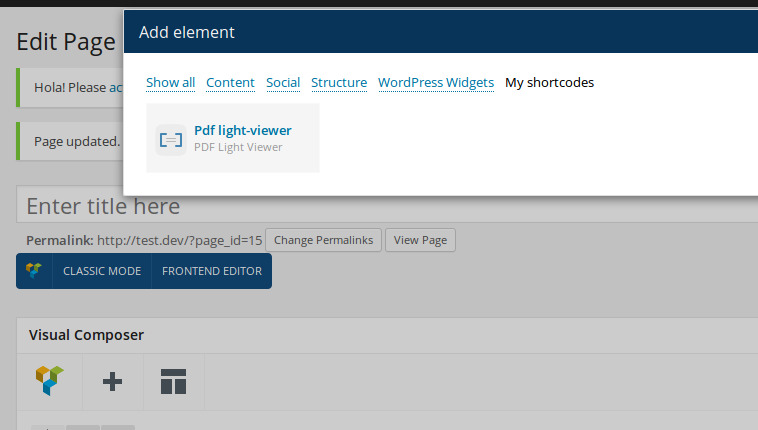Click the View Page button
This screenshot has width=758, height=430.
(420, 240)
